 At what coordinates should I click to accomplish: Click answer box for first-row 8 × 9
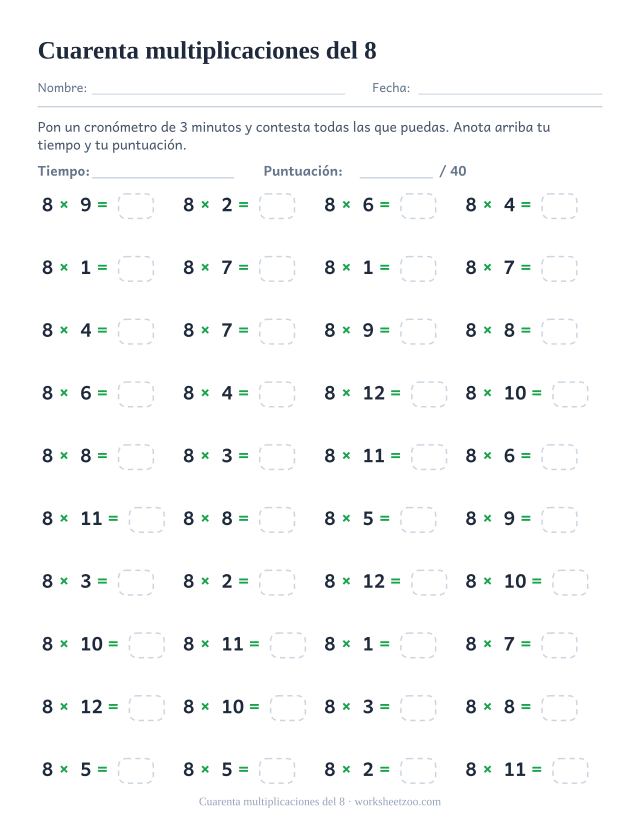coord(136,206)
